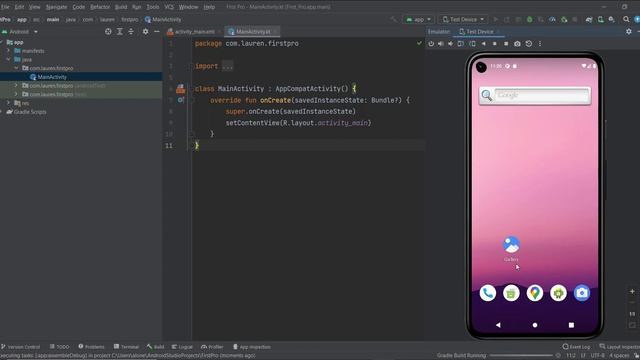Expand the com.lauren.firstpro test package

tap(16, 94)
